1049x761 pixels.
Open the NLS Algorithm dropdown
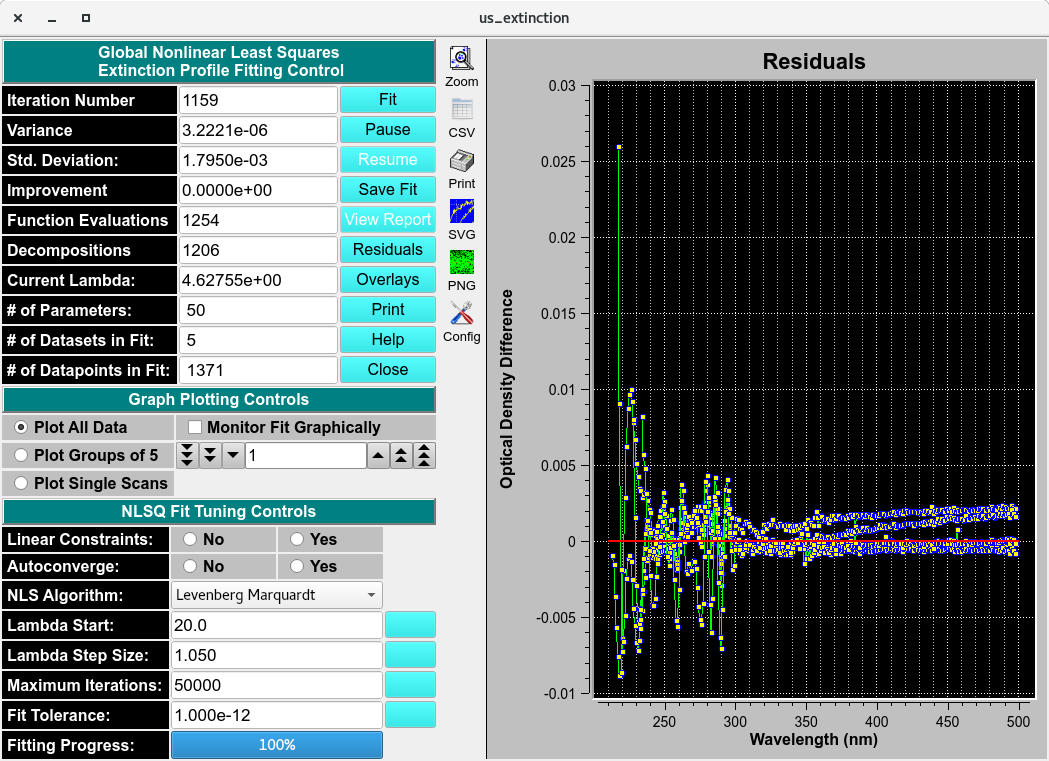[x=277, y=596]
